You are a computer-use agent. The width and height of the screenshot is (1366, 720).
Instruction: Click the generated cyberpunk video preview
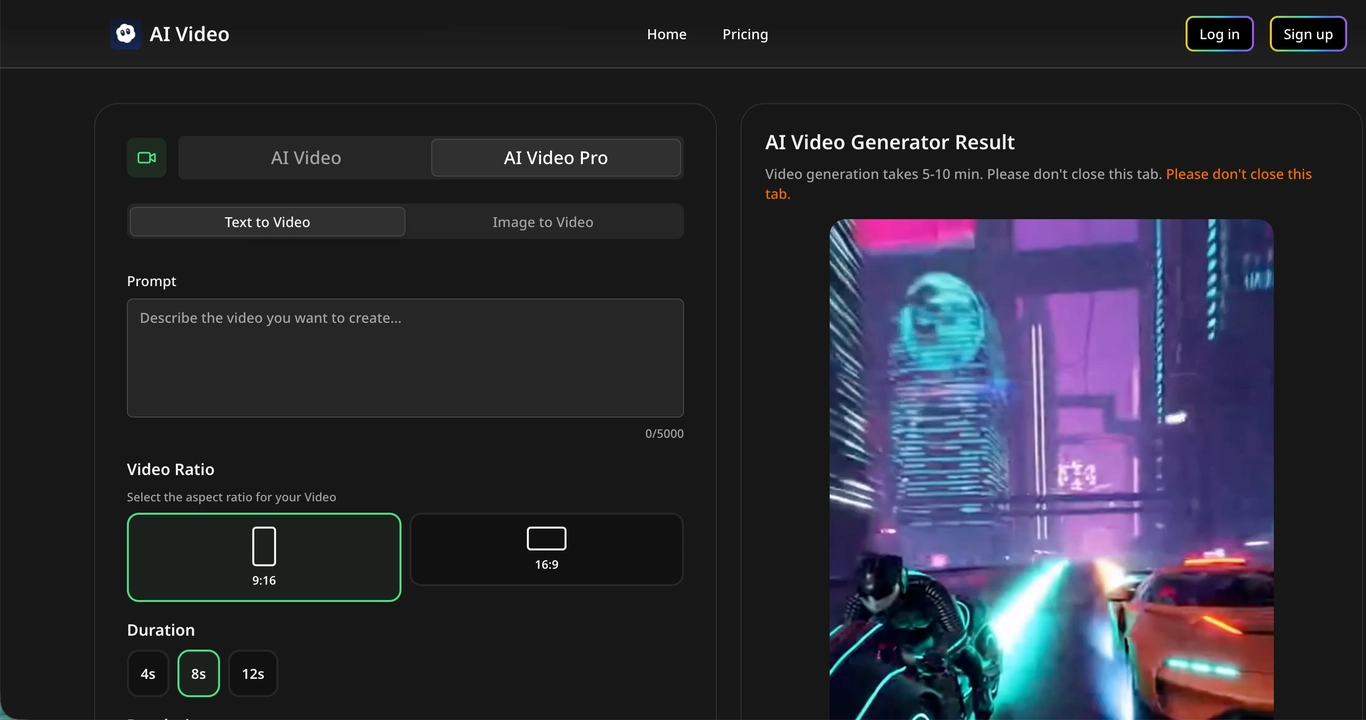pos(1051,468)
